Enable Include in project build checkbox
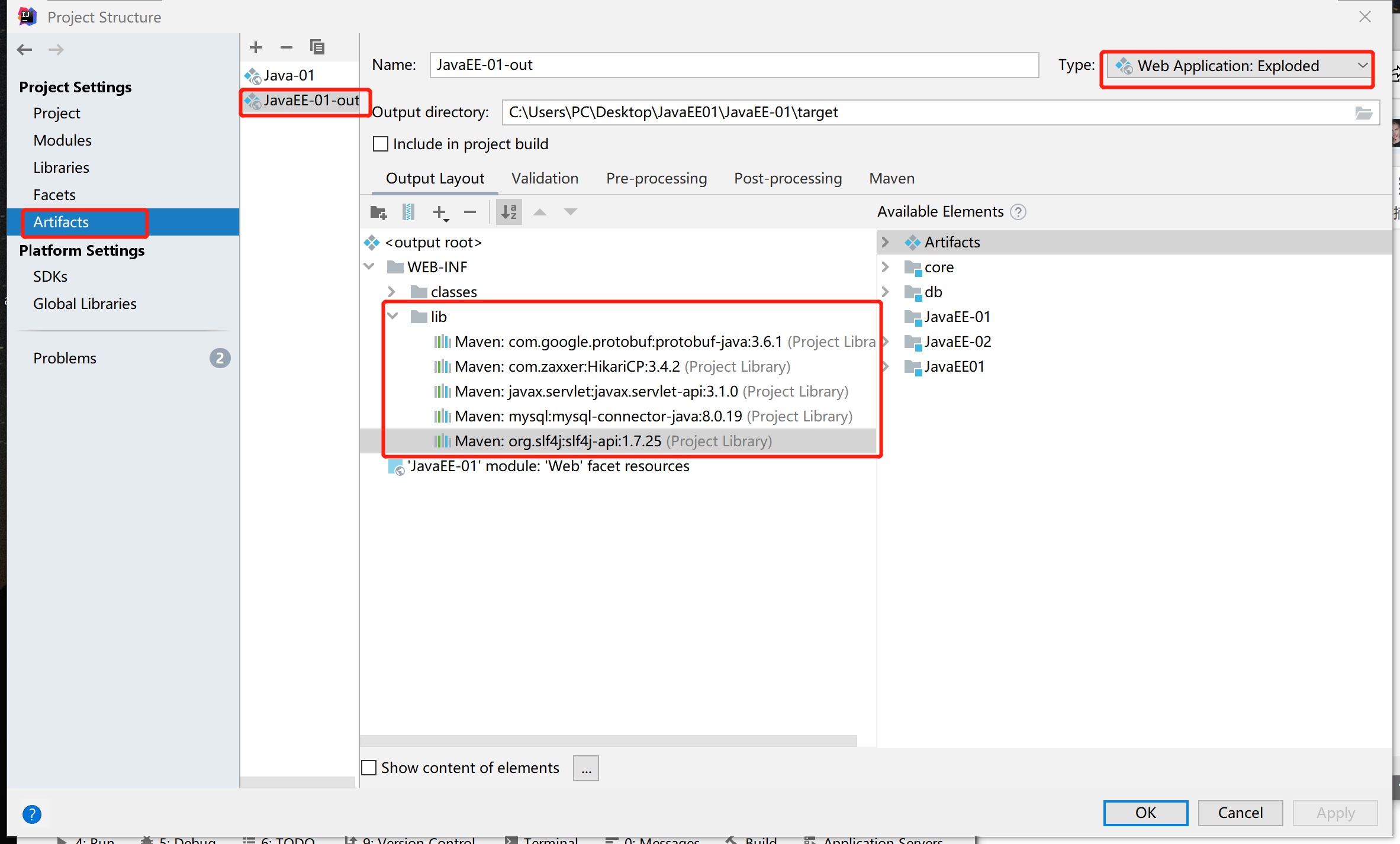Viewport: 1400px width, 844px height. (x=381, y=144)
